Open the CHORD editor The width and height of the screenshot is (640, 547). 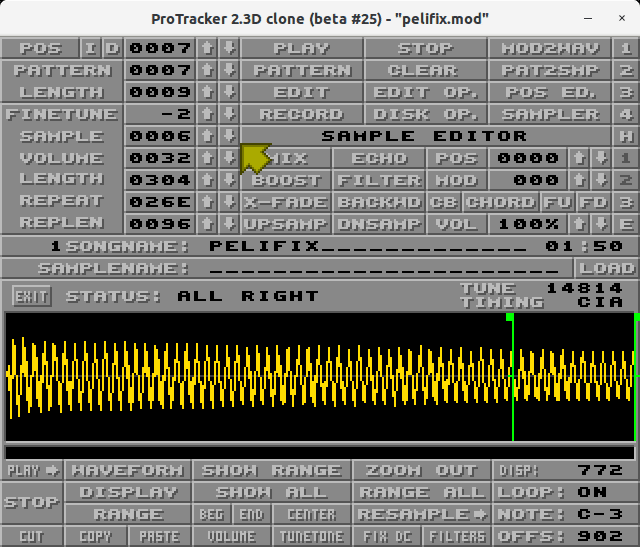(x=501, y=202)
